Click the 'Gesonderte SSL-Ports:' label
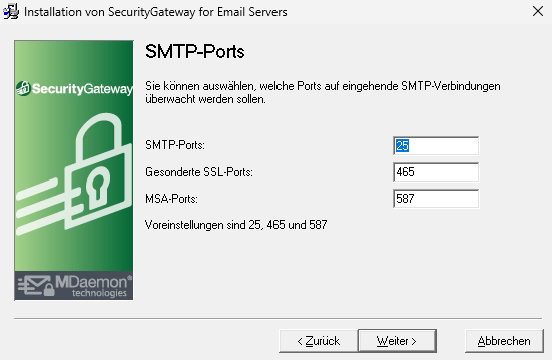Viewport: 552px width, 360px height. point(199,172)
